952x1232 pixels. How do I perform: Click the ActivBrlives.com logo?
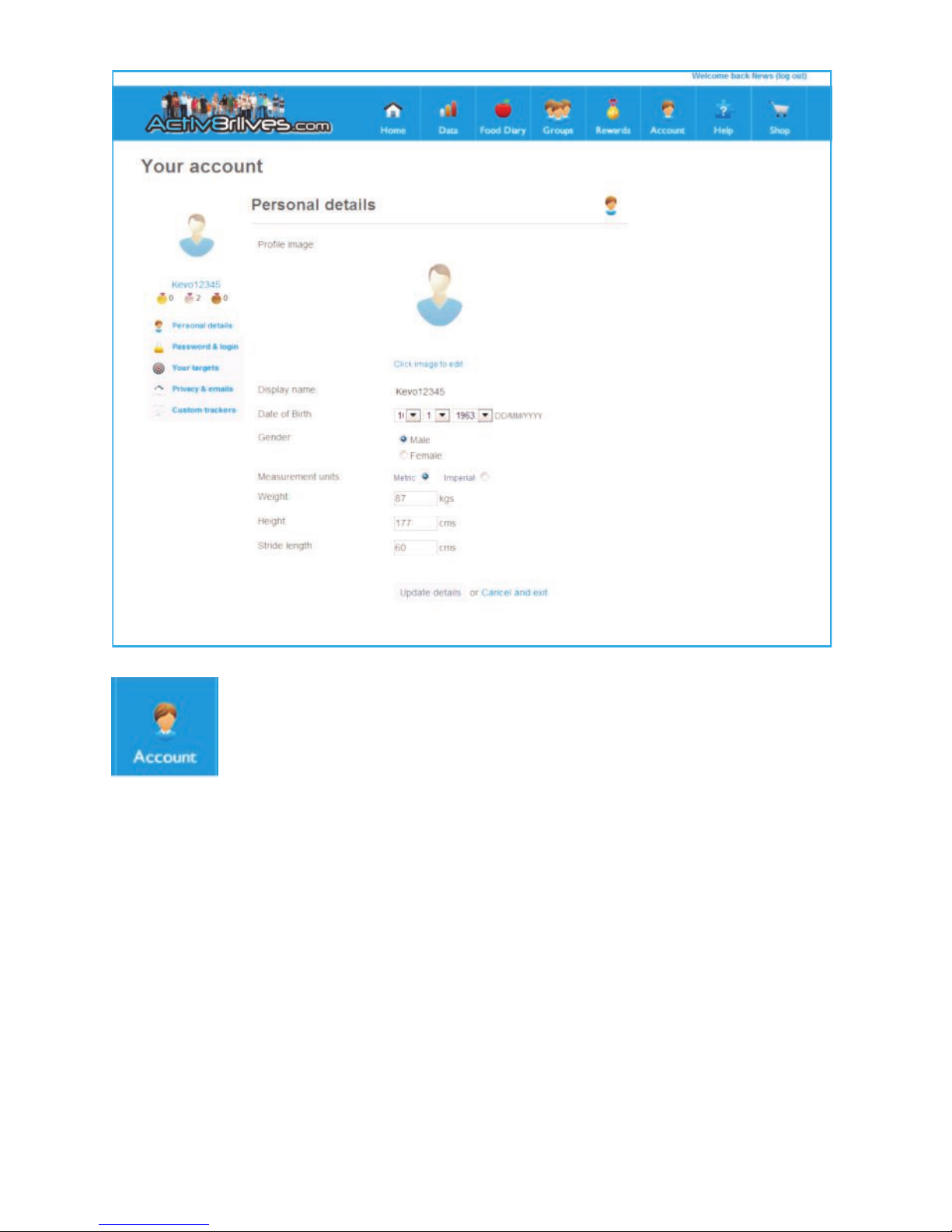(x=239, y=113)
